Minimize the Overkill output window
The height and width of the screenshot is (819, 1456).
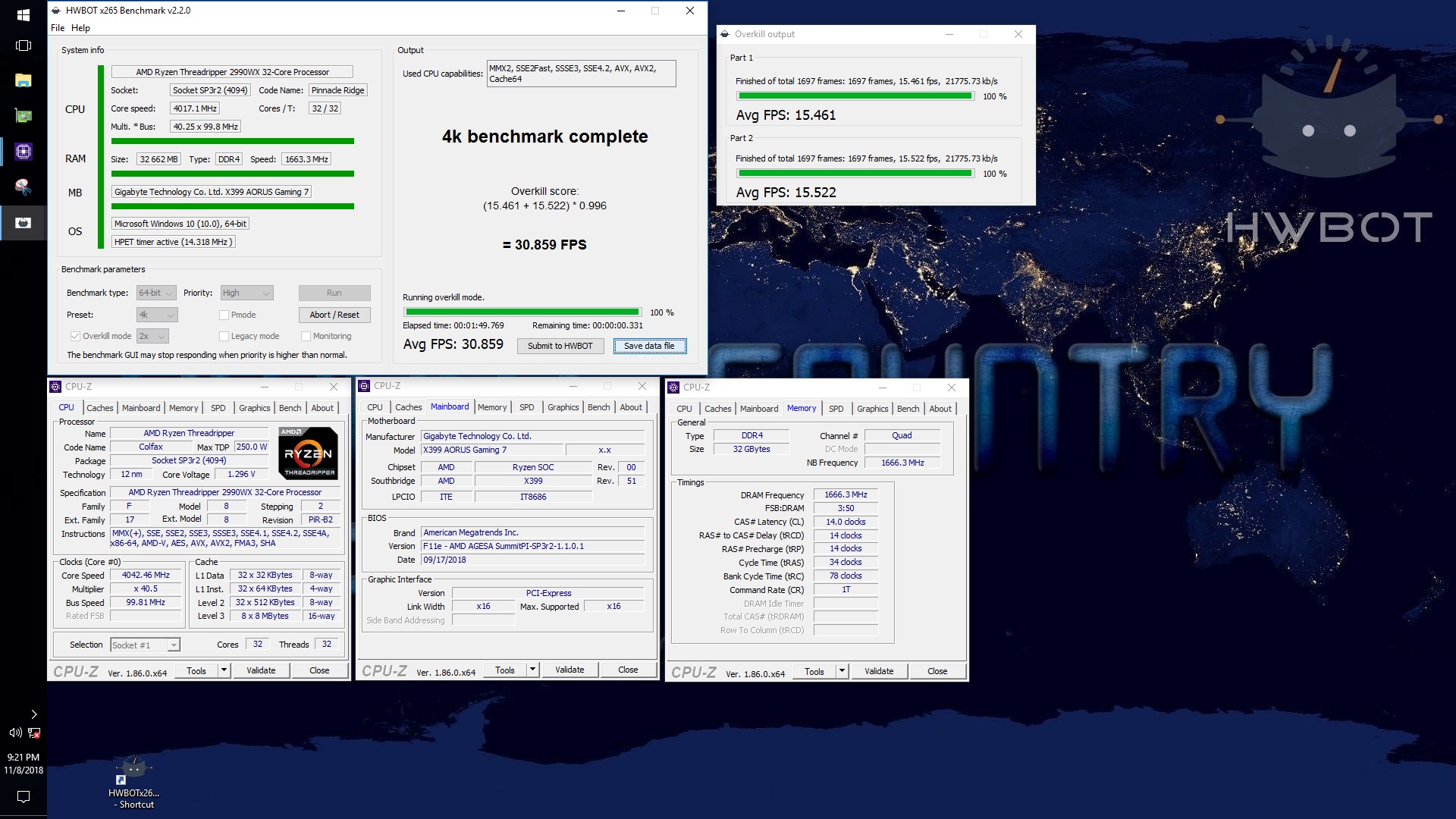[x=949, y=34]
